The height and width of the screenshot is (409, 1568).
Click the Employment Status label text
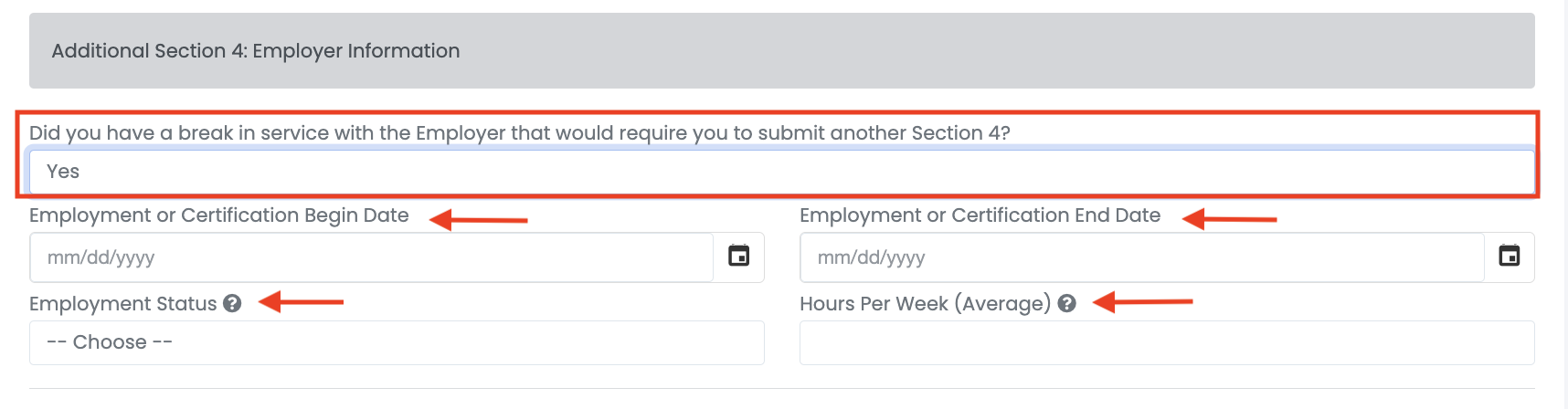(x=122, y=304)
